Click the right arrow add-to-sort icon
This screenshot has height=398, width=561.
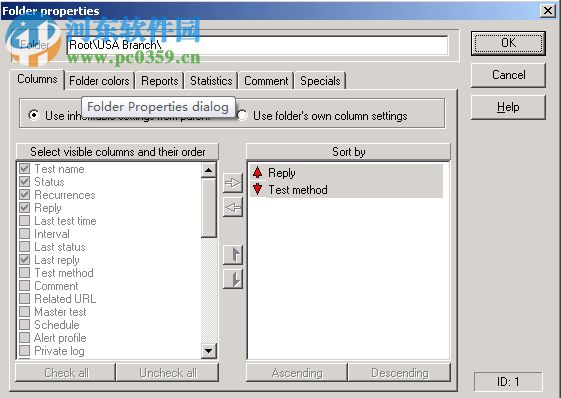(x=233, y=183)
